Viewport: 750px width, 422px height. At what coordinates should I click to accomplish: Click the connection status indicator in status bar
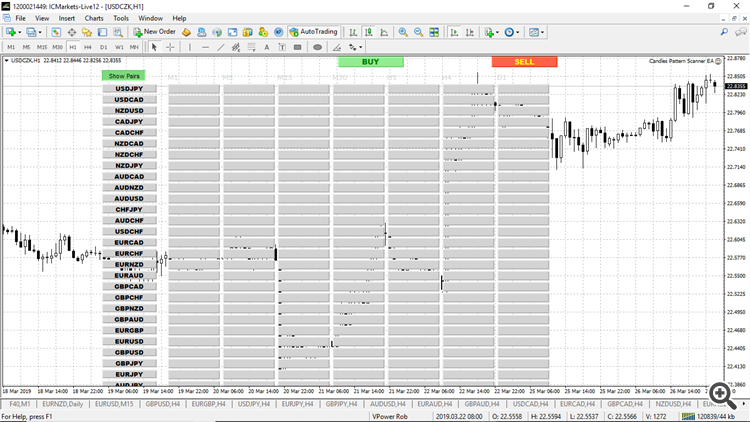pyautogui.click(x=708, y=417)
